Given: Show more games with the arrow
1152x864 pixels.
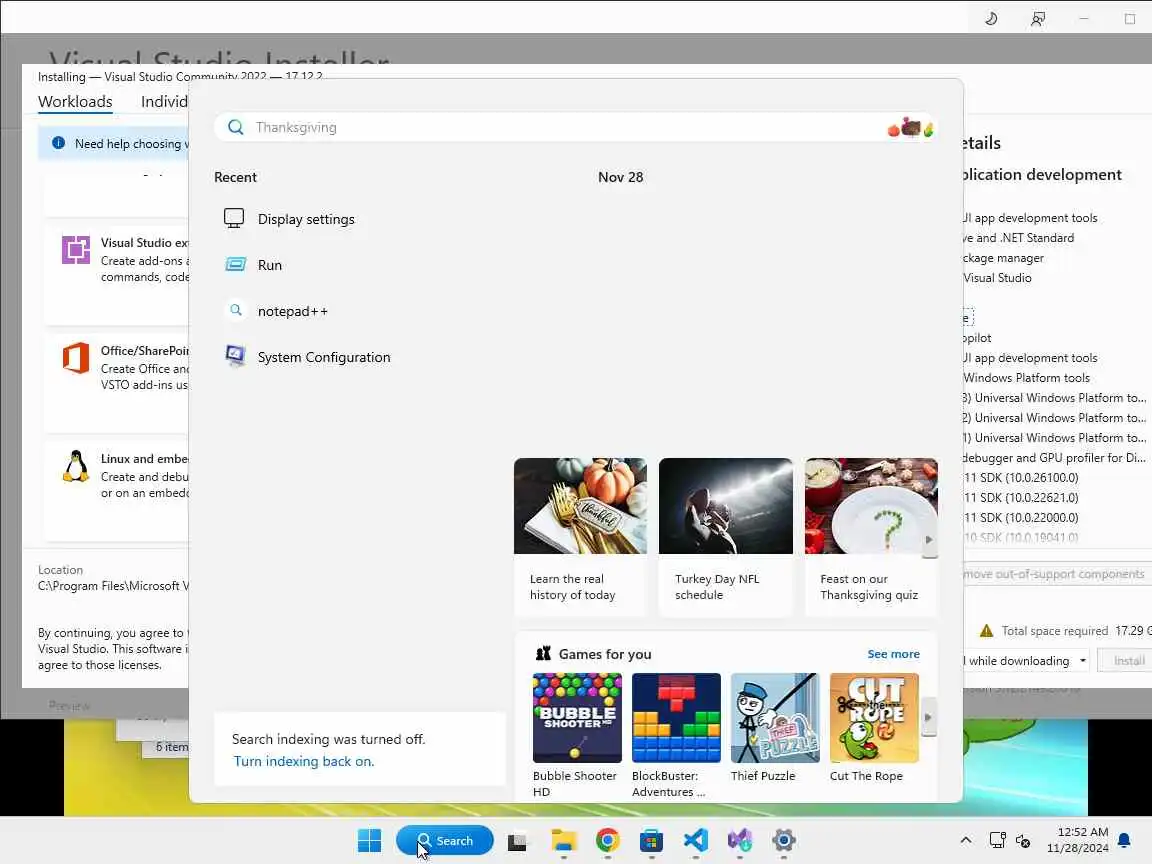Looking at the screenshot, I should (928, 717).
